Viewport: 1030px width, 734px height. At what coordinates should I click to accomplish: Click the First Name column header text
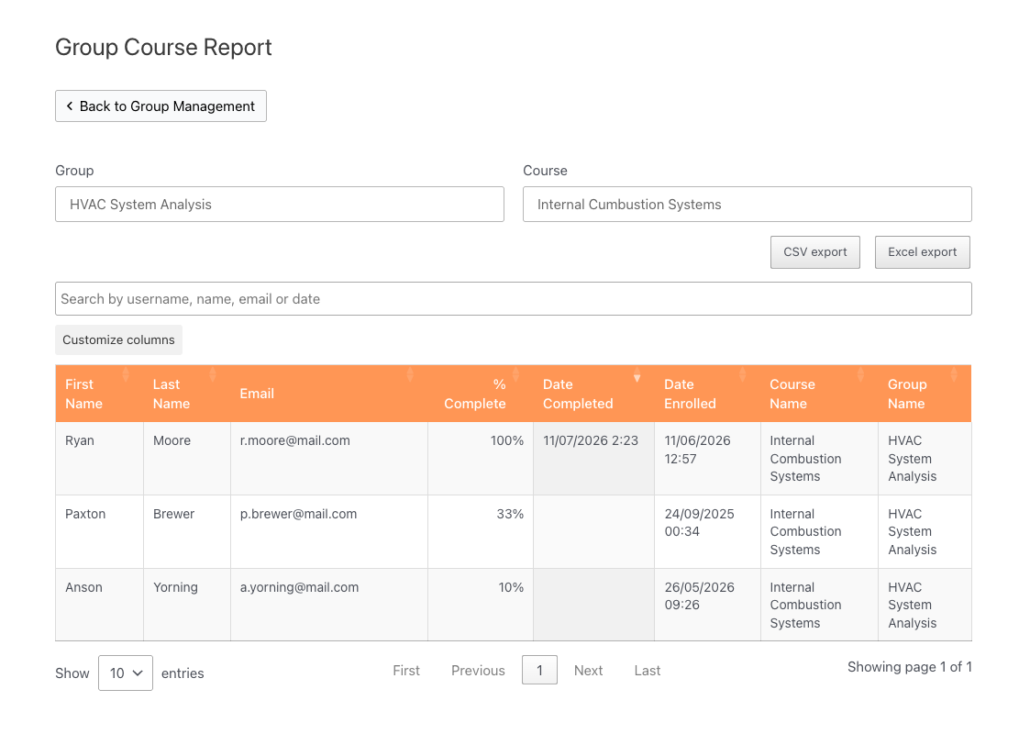click(83, 394)
